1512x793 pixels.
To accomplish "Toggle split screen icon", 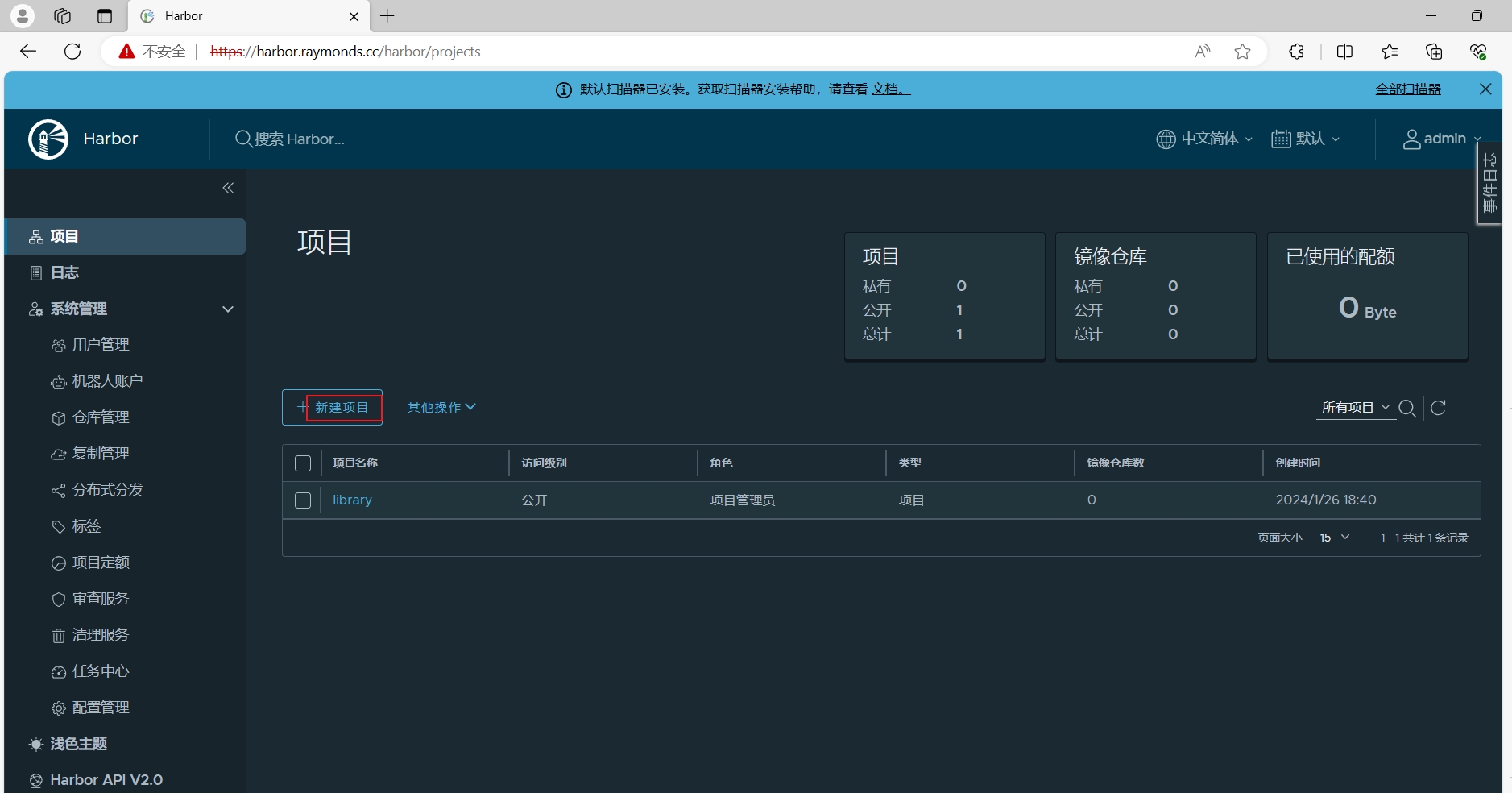I will point(1344,52).
